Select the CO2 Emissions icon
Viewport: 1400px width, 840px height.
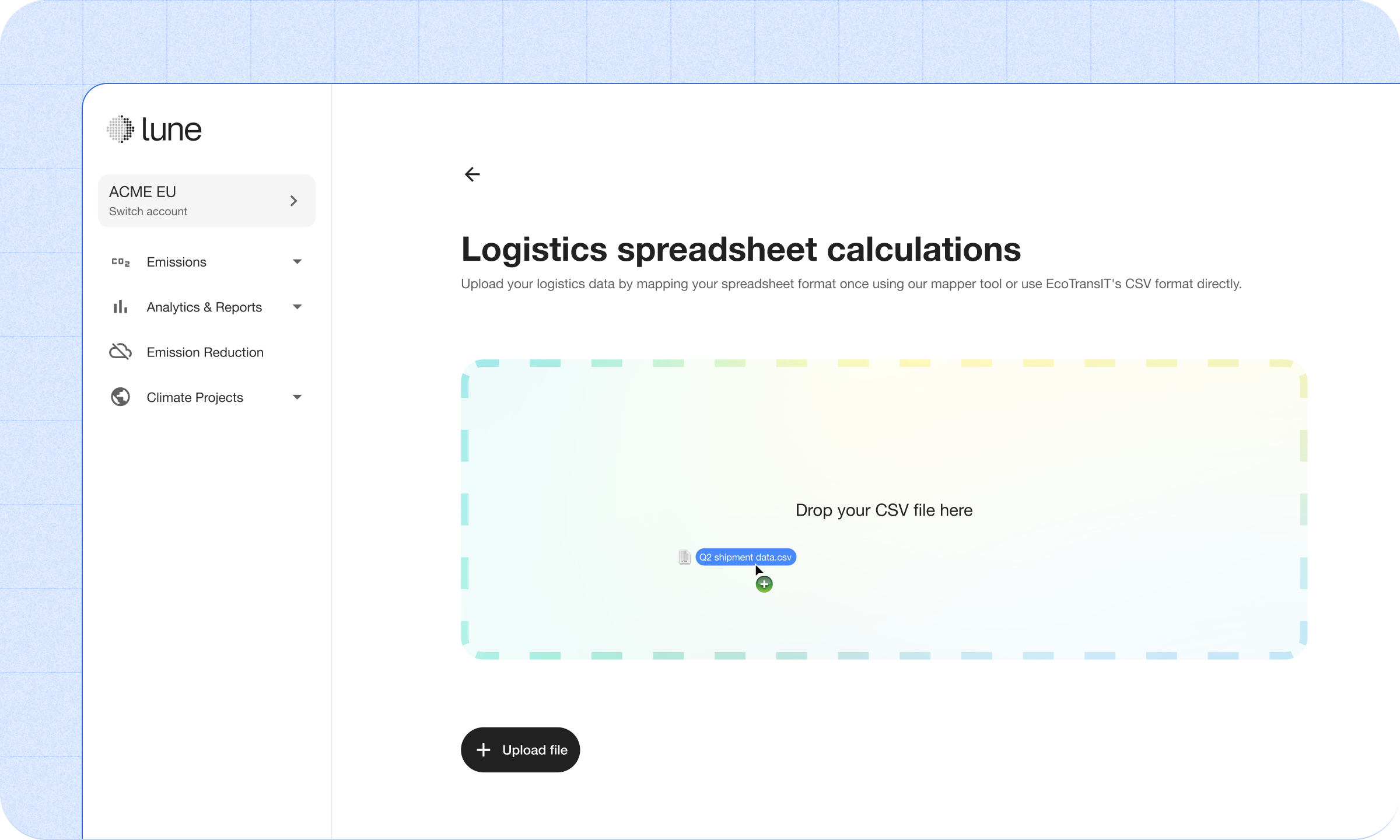tap(120, 261)
